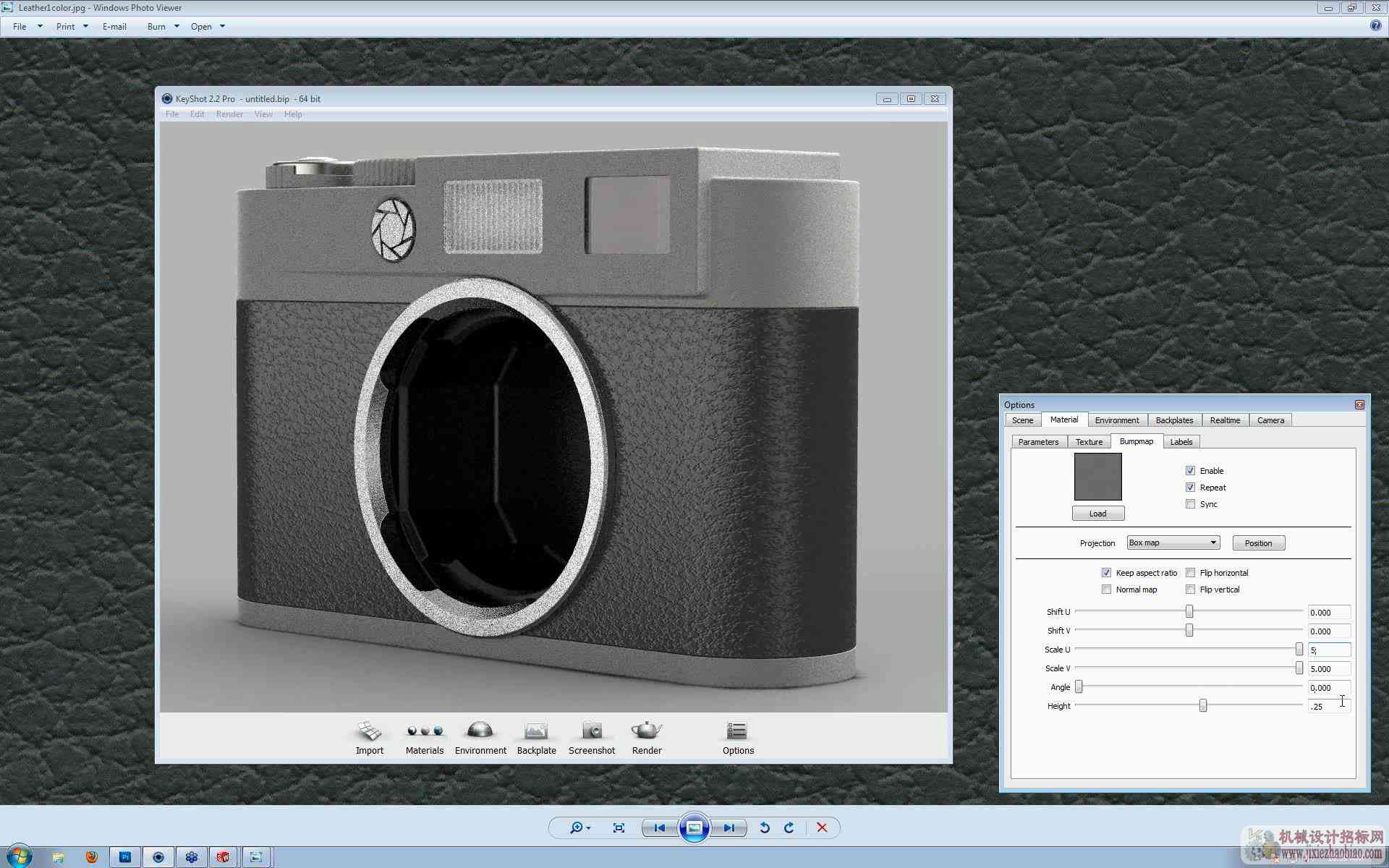1389x868 pixels.
Task: Click the Render teapot icon
Action: pyautogui.click(x=647, y=730)
